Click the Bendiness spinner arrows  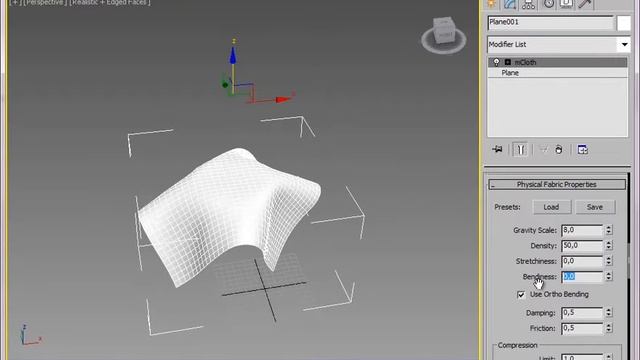click(609, 277)
